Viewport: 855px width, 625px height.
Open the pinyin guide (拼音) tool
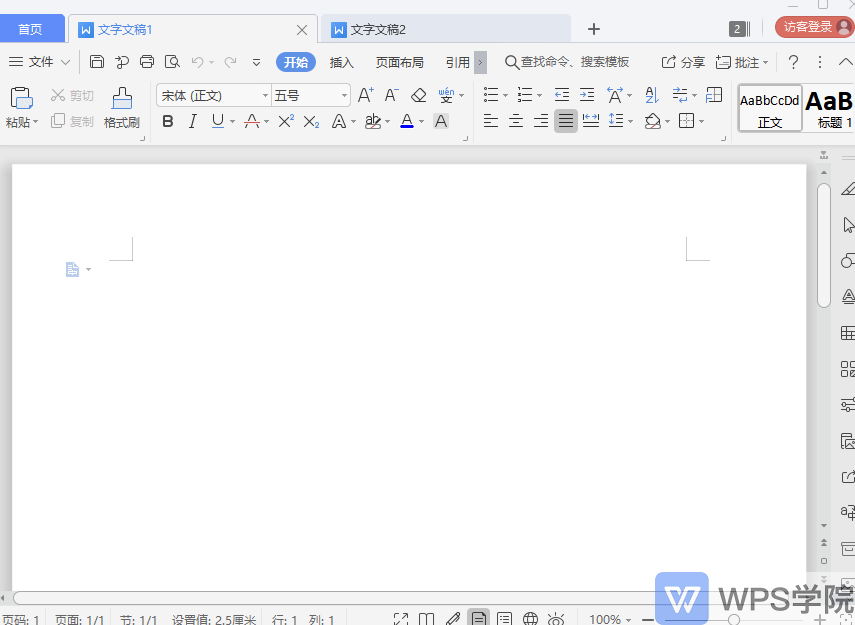pos(447,95)
